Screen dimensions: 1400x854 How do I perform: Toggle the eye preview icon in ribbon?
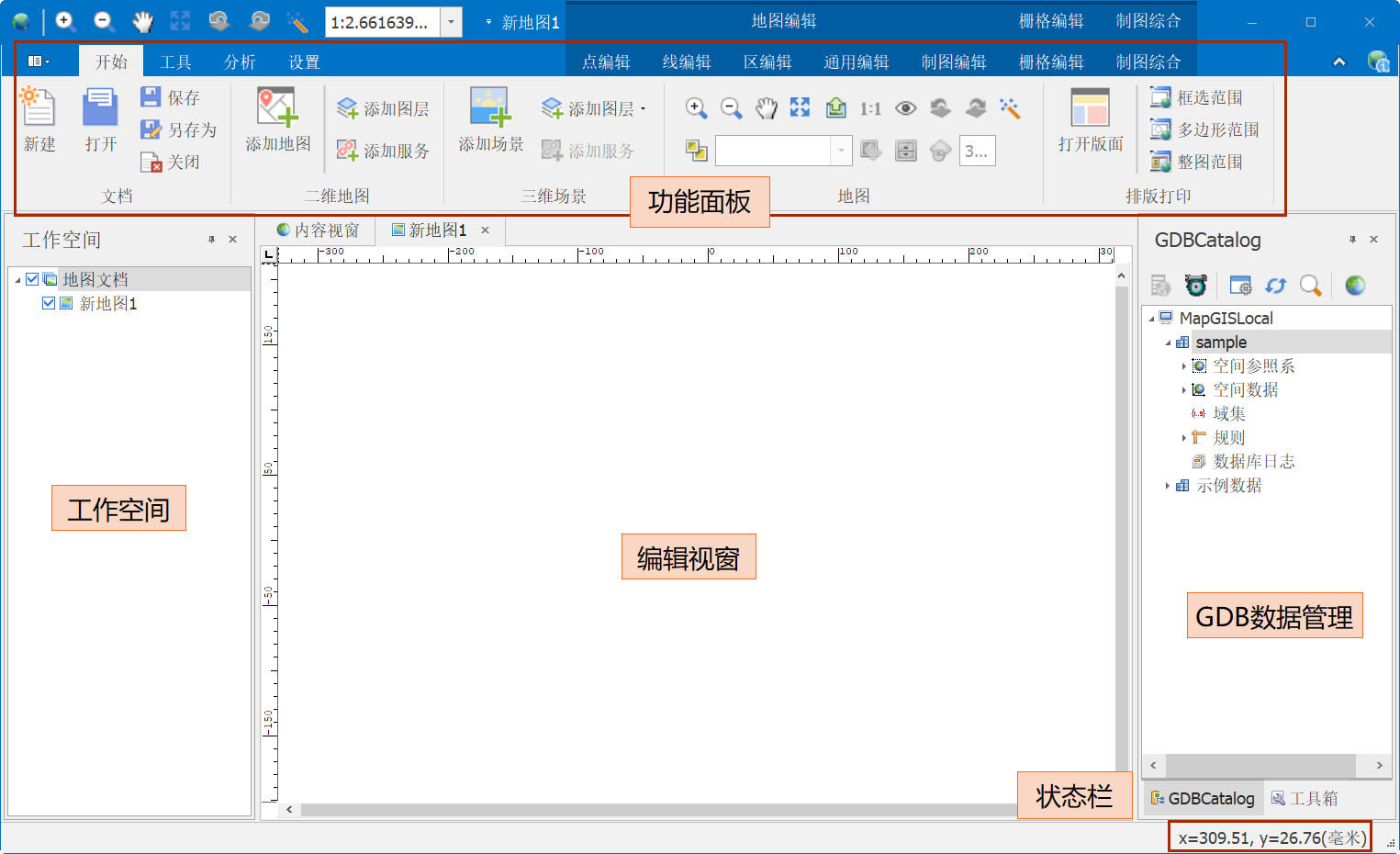(x=905, y=108)
